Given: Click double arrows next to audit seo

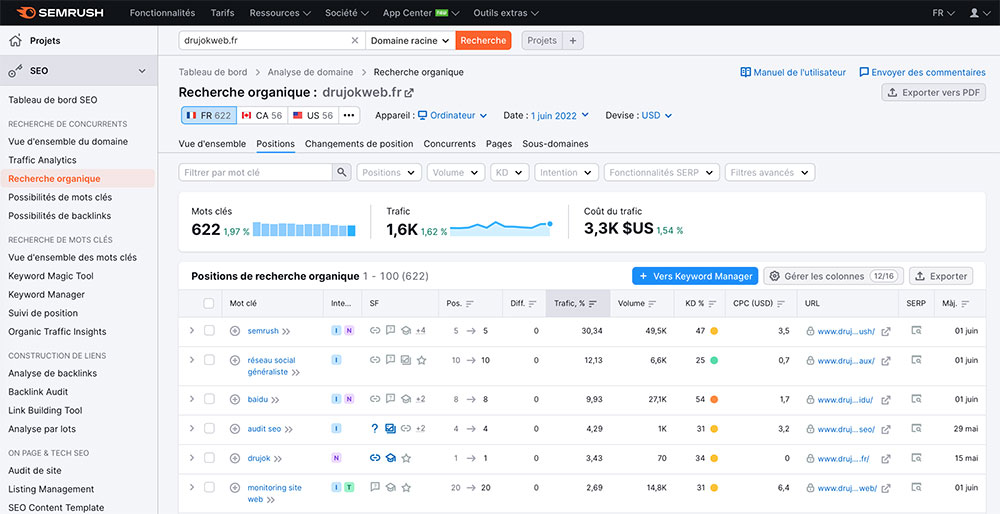Looking at the screenshot, I should pyautogui.click(x=288, y=430).
